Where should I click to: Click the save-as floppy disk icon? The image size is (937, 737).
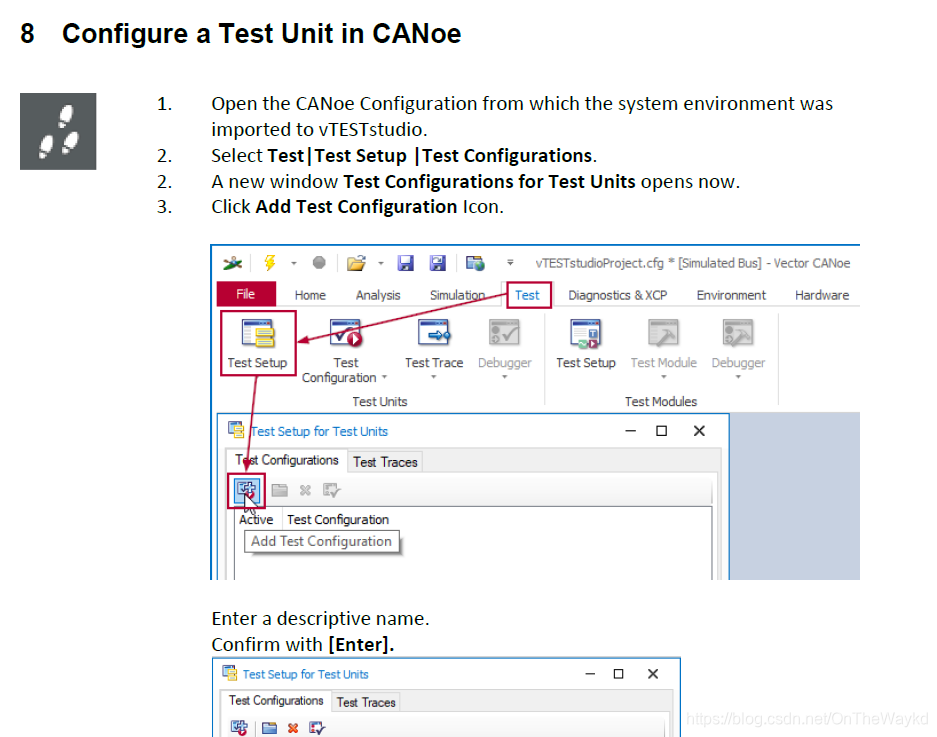(x=438, y=263)
